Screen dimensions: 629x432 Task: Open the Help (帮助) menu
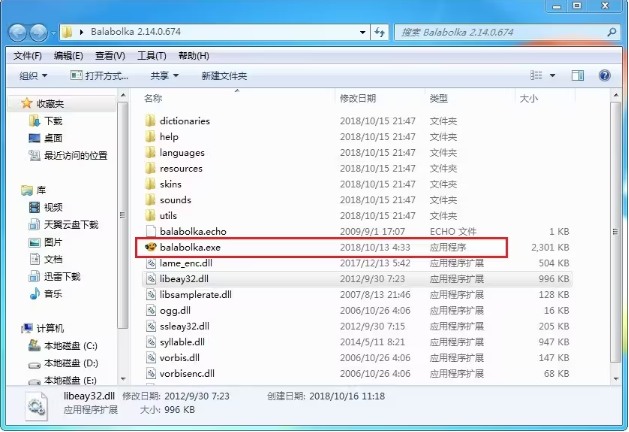click(194, 56)
